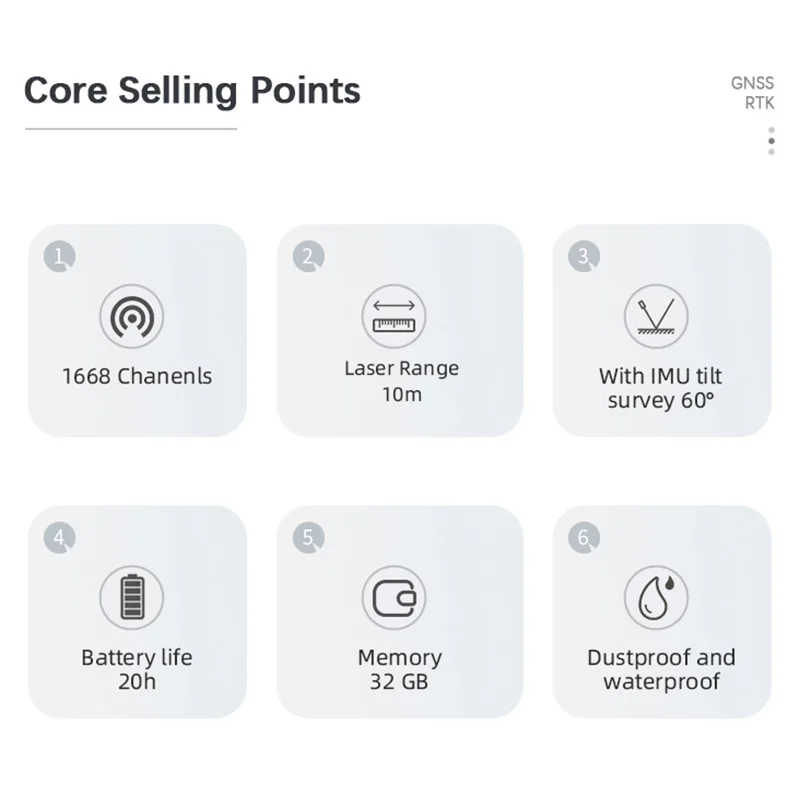Click the Memory 32 GB icon
This screenshot has width=800, height=800.
(394, 597)
